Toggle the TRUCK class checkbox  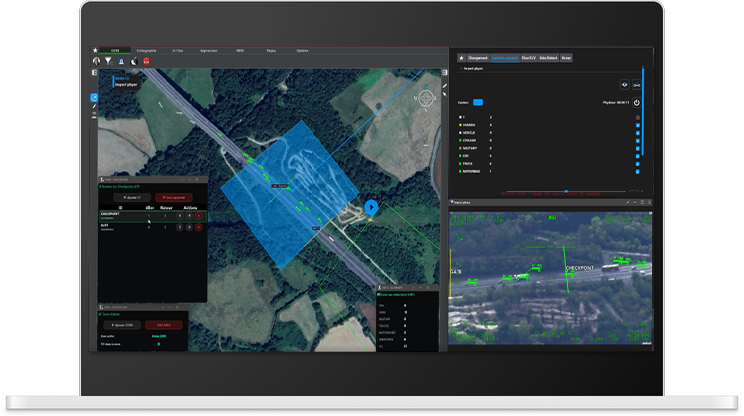[637, 163]
